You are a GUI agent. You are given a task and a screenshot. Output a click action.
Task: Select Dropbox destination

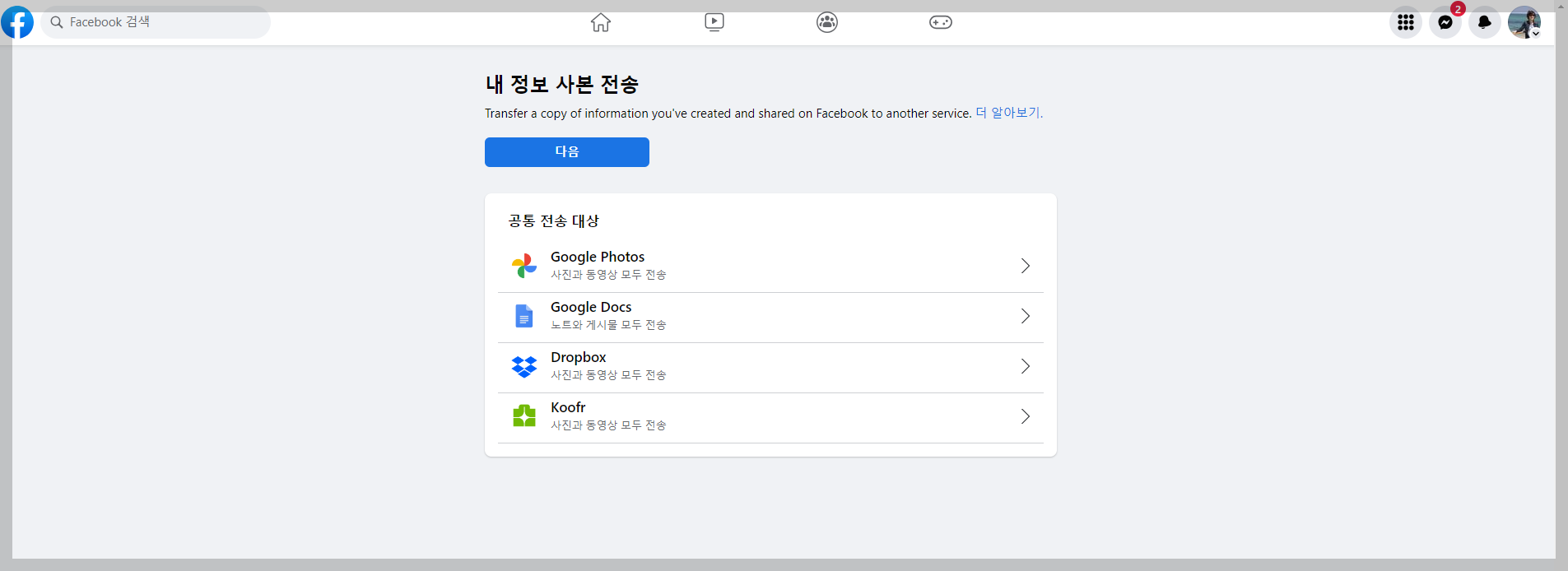770,367
